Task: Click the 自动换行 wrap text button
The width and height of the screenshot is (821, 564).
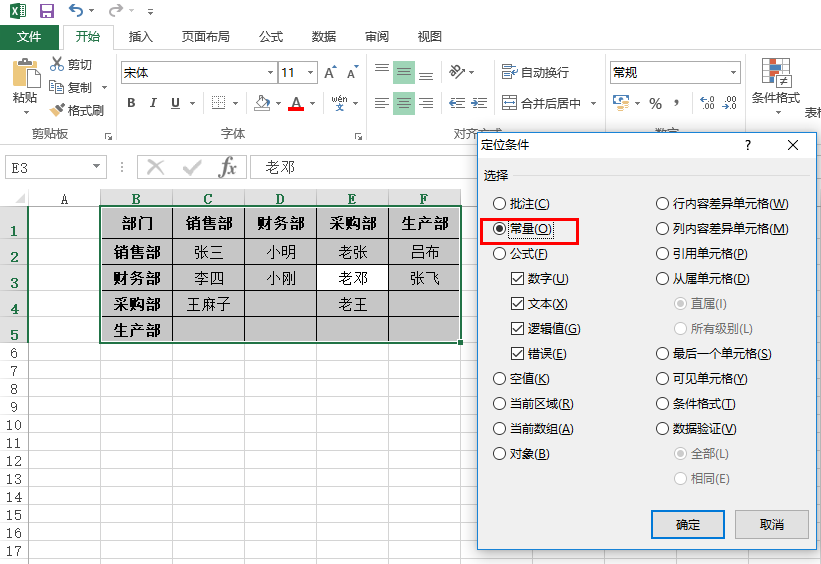Action: point(535,72)
